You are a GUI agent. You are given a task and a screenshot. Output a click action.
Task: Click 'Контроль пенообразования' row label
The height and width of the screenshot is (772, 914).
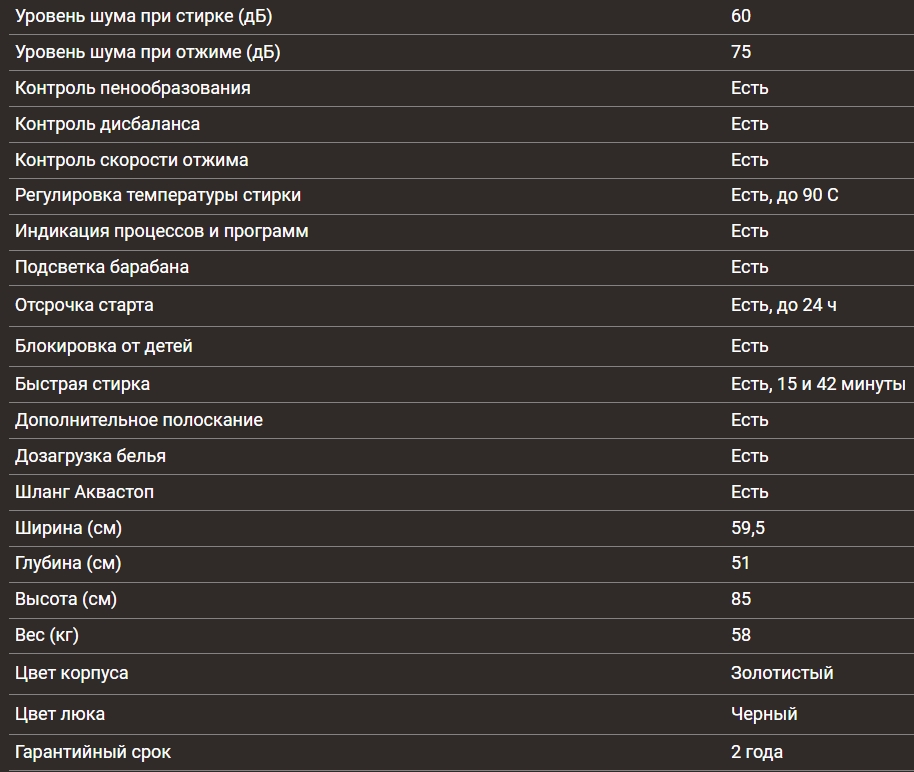pos(133,88)
